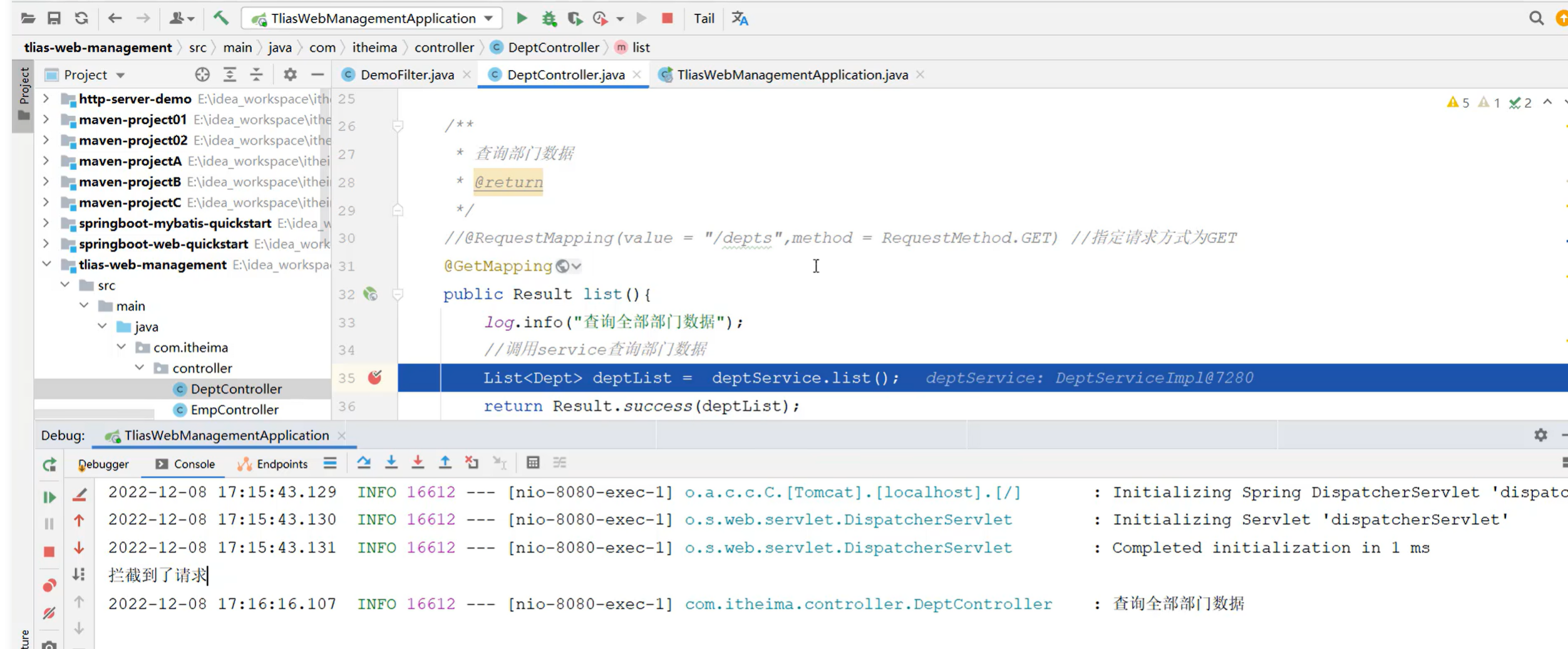Click the Step Over icon in debug toolbar

pyautogui.click(x=364, y=463)
